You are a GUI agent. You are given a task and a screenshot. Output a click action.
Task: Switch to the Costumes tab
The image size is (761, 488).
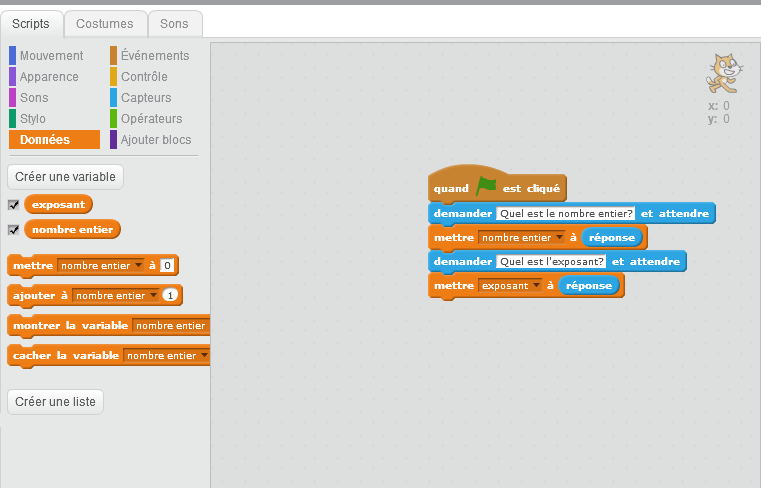click(104, 23)
